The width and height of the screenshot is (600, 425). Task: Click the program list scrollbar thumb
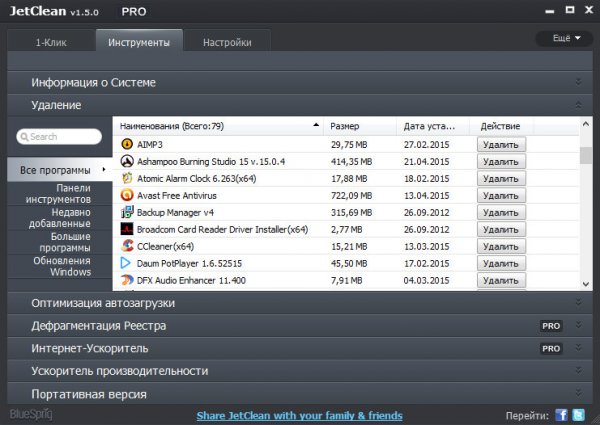coord(585,155)
